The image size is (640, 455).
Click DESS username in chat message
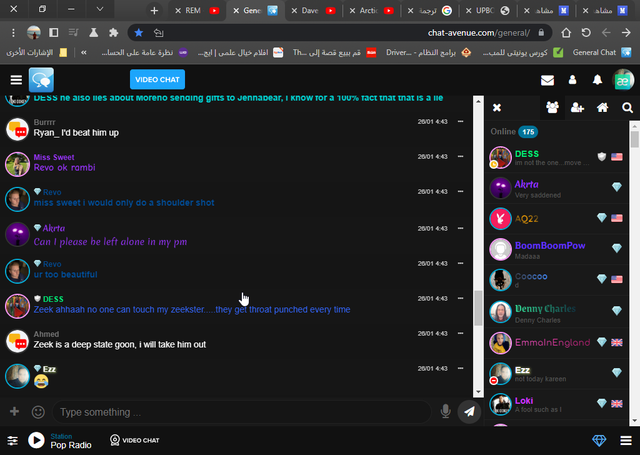point(53,299)
